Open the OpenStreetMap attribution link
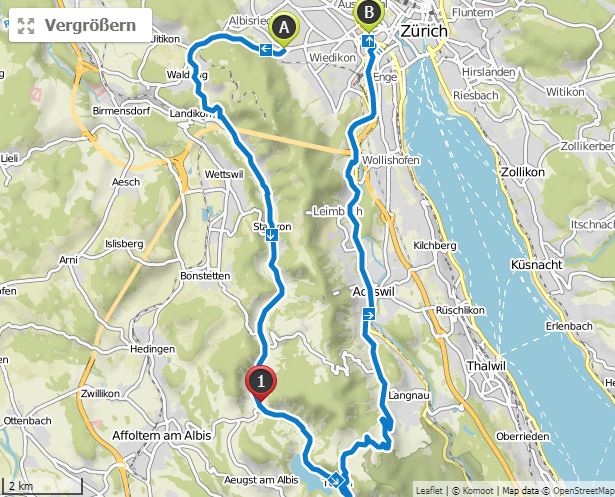This screenshot has width=615, height=497. [584, 490]
